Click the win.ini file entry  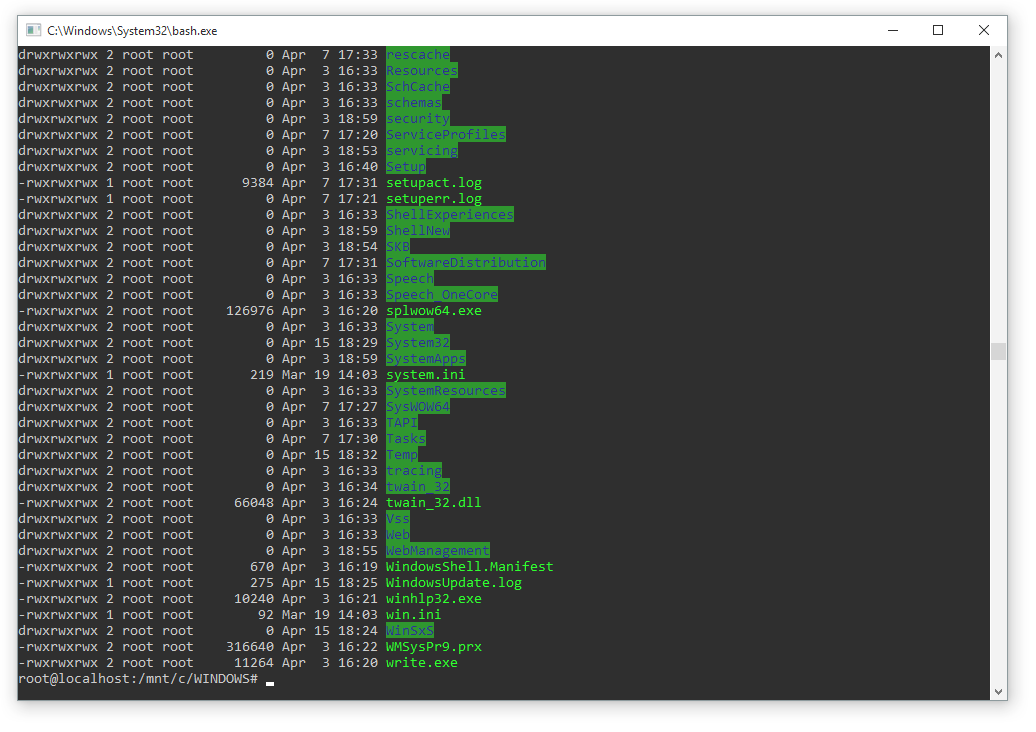click(414, 615)
